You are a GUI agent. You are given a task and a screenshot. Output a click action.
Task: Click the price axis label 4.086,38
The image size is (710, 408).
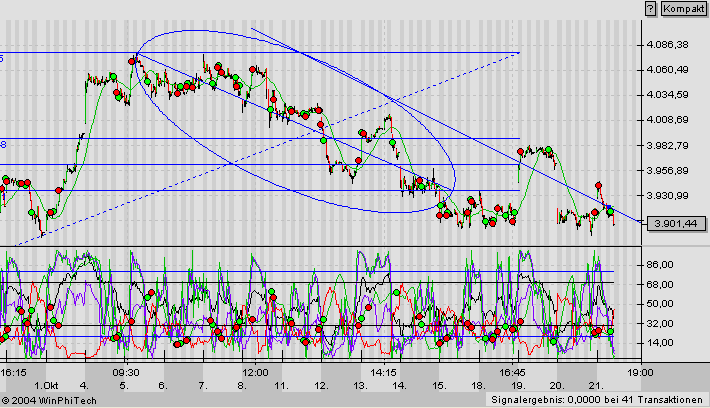point(667,45)
